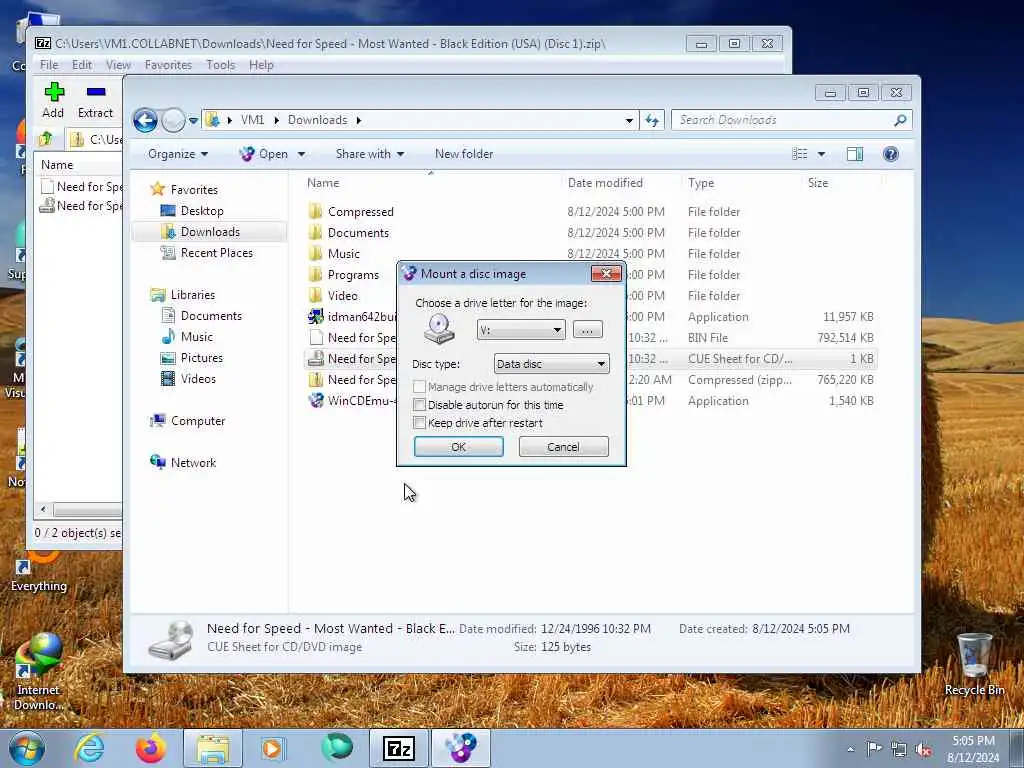Open Tools menu in 7-Zip
Screen dimensions: 1024x768
221,65
